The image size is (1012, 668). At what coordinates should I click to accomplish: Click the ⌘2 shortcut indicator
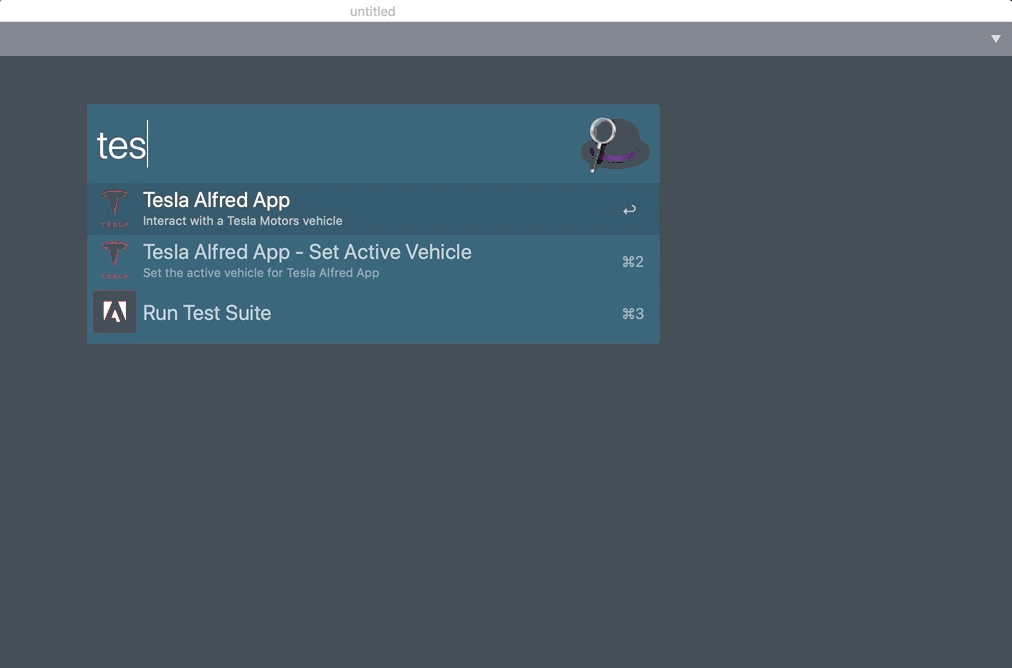[x=632, y=262]
